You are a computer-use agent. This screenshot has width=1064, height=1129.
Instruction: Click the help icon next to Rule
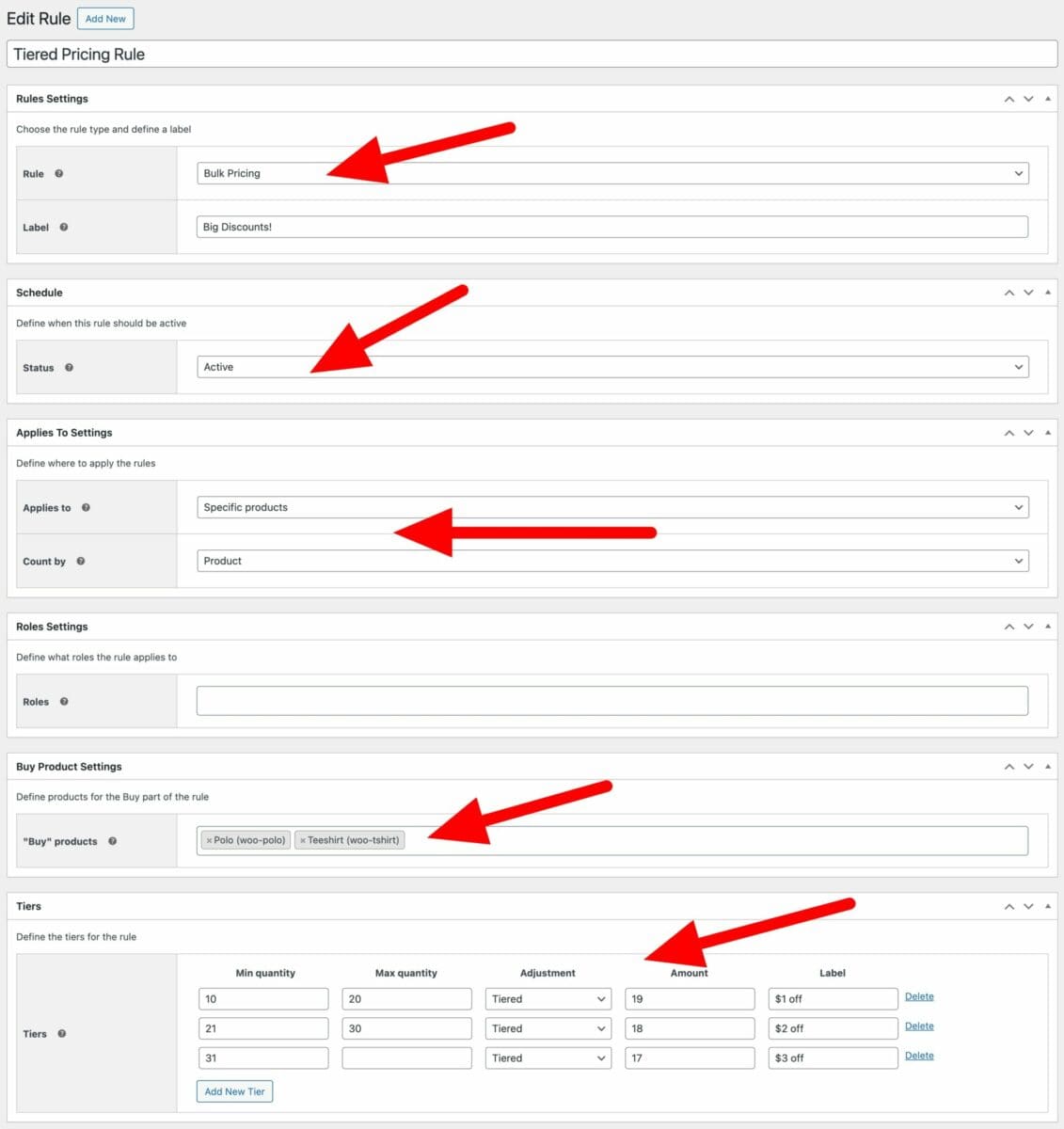coord(58,174)
